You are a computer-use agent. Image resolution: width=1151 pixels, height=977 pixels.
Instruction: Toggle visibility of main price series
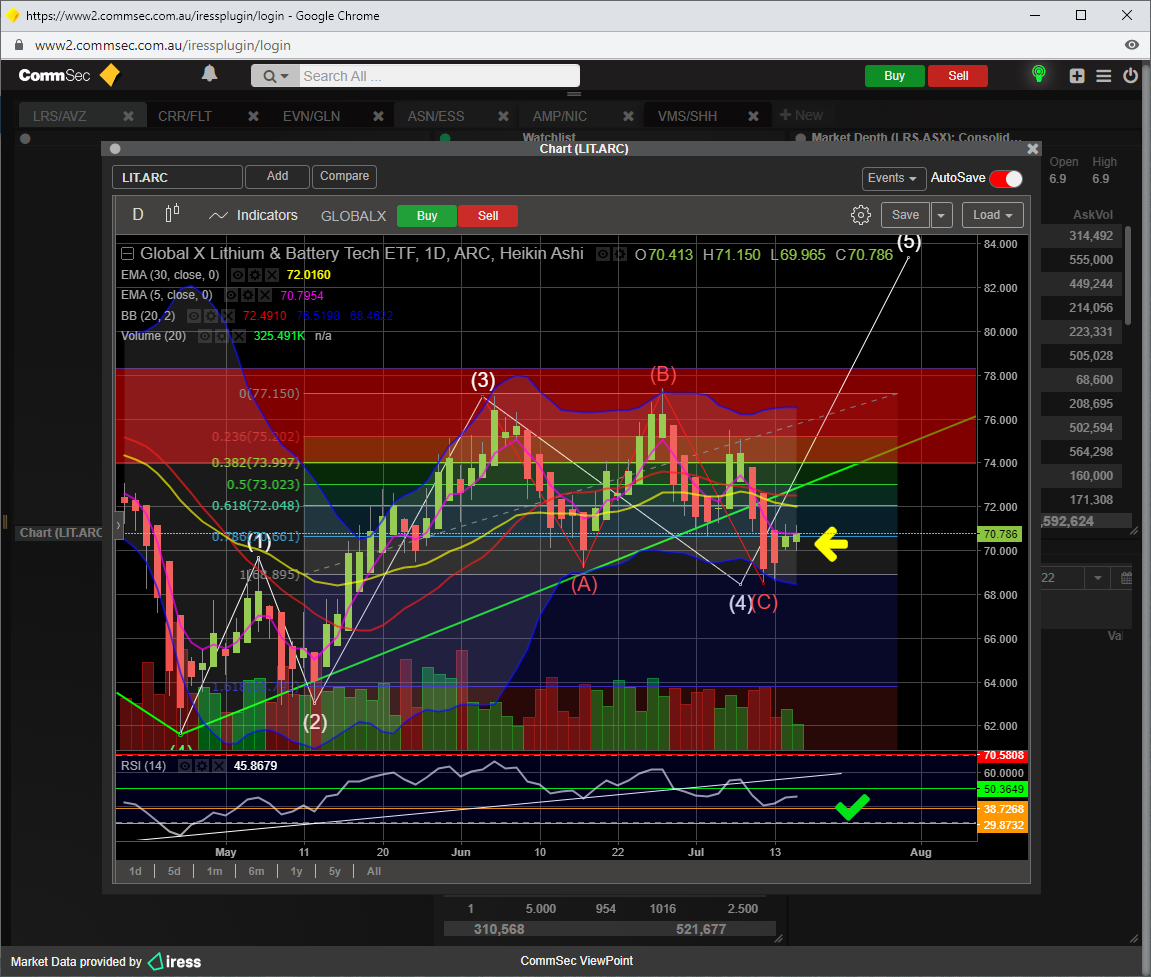(x=603, y=254)
